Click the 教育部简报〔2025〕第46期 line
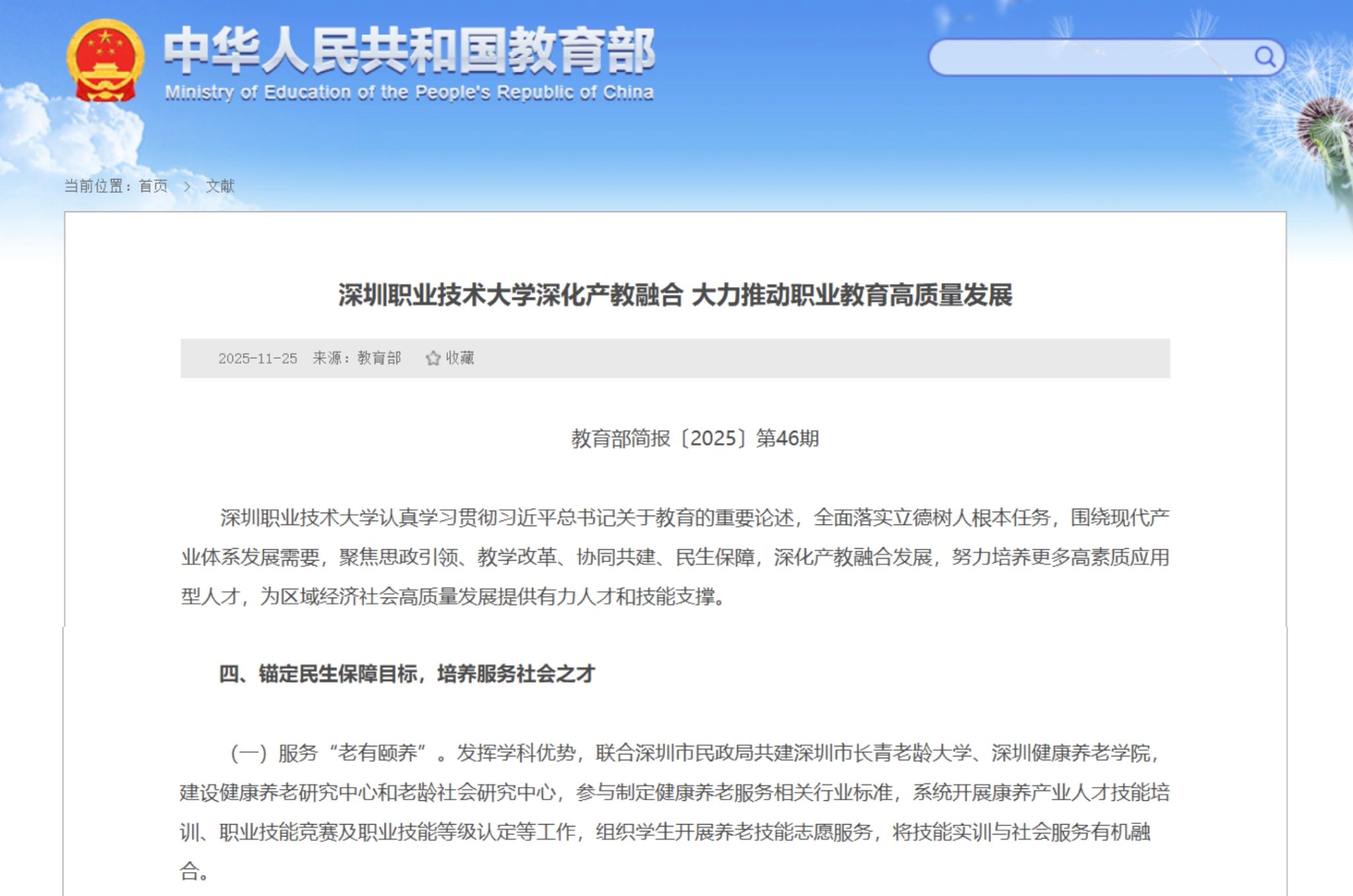Screen dimensions: 1353x896 coord(694,438)
